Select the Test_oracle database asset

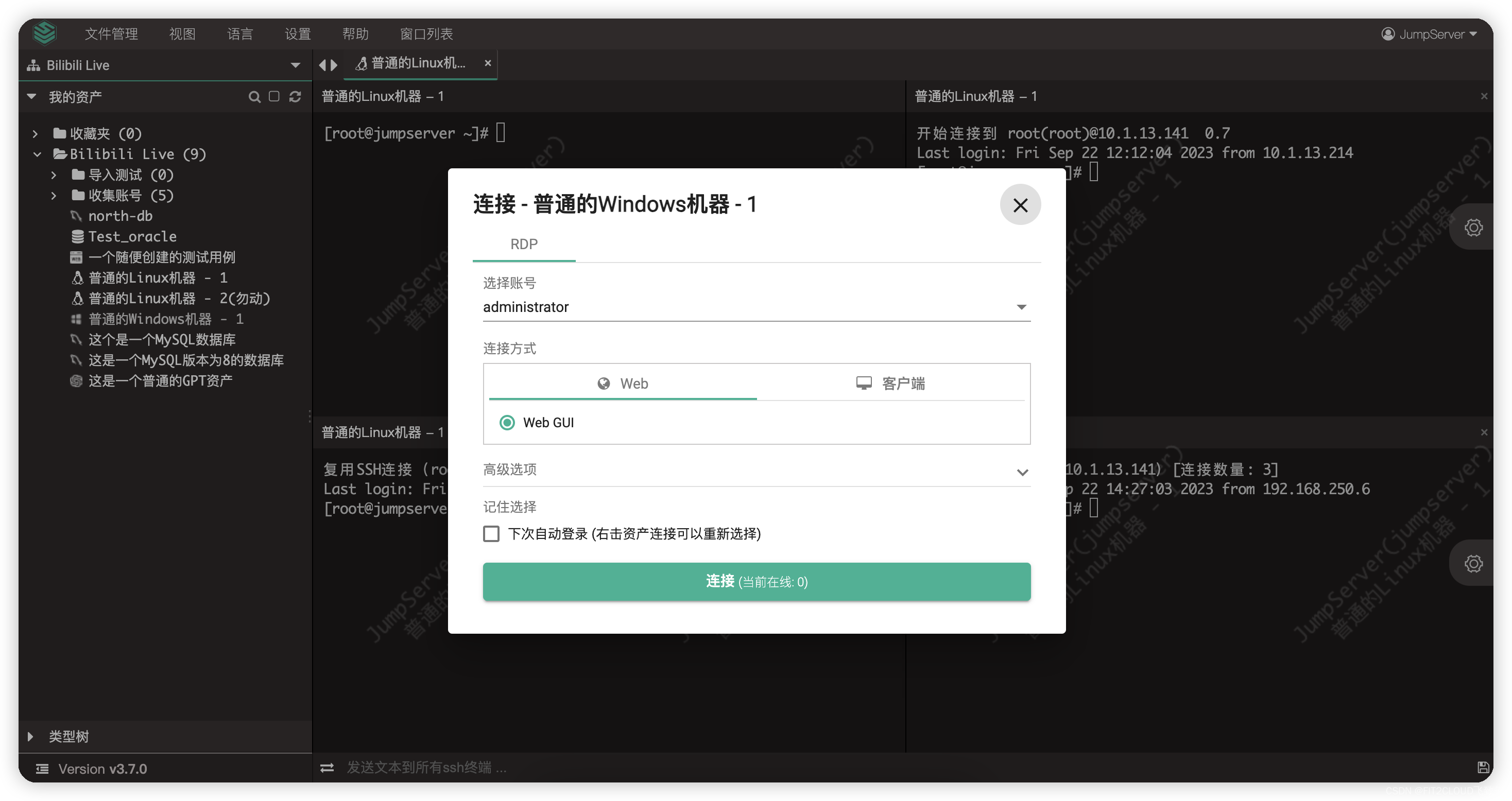(132, 236)
